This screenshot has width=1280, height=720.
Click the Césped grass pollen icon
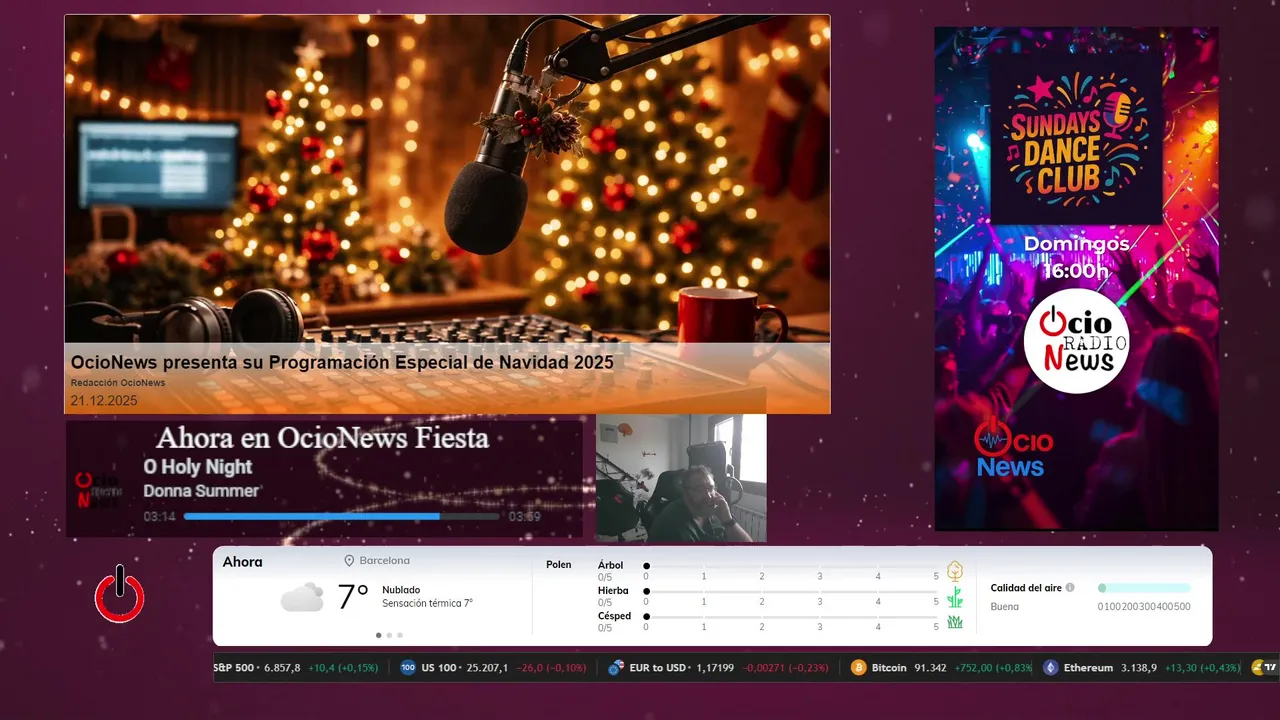(955, 622)
